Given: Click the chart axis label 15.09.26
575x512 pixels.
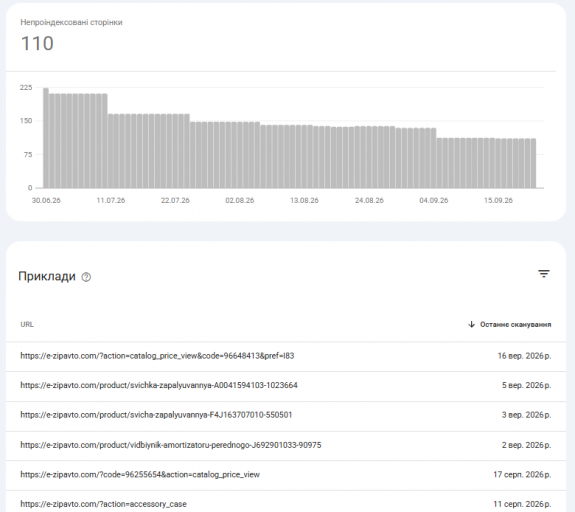Looking at the screenshot, I should pos(498,201).
